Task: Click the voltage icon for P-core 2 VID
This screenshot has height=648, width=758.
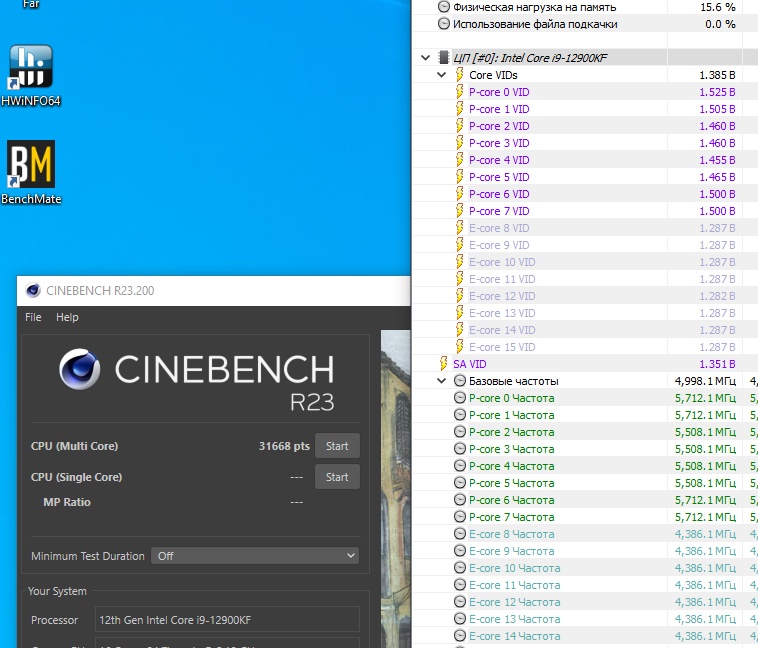Action: tap(460, 126)
